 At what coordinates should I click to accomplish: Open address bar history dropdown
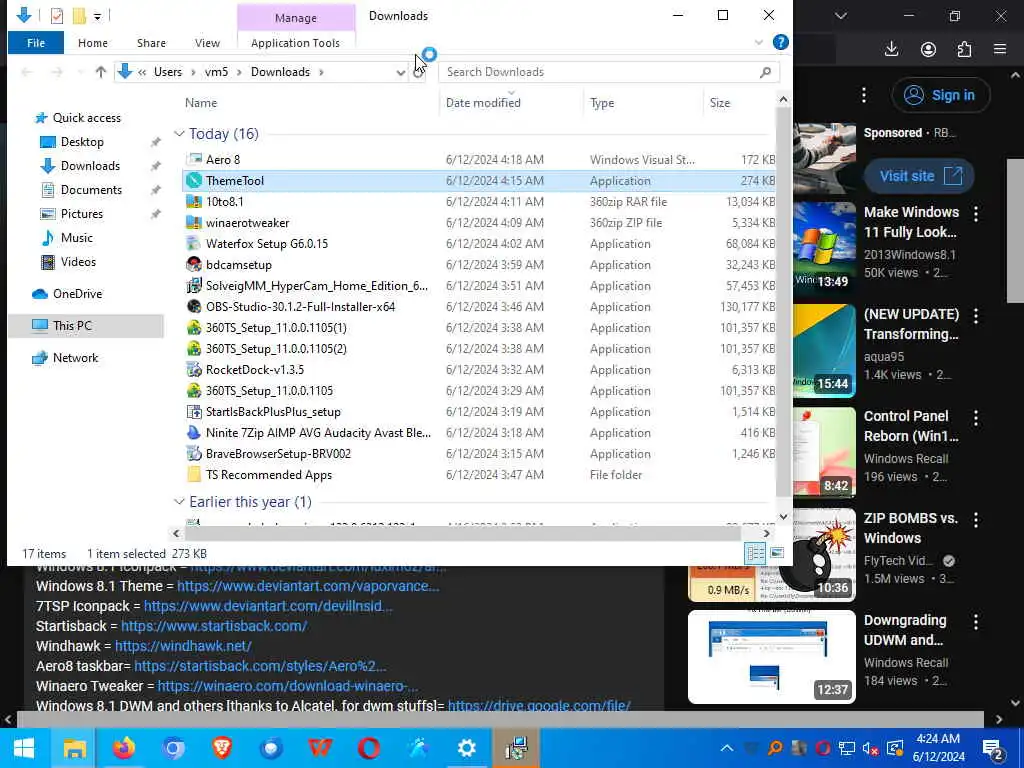click(x=400, y=72)
